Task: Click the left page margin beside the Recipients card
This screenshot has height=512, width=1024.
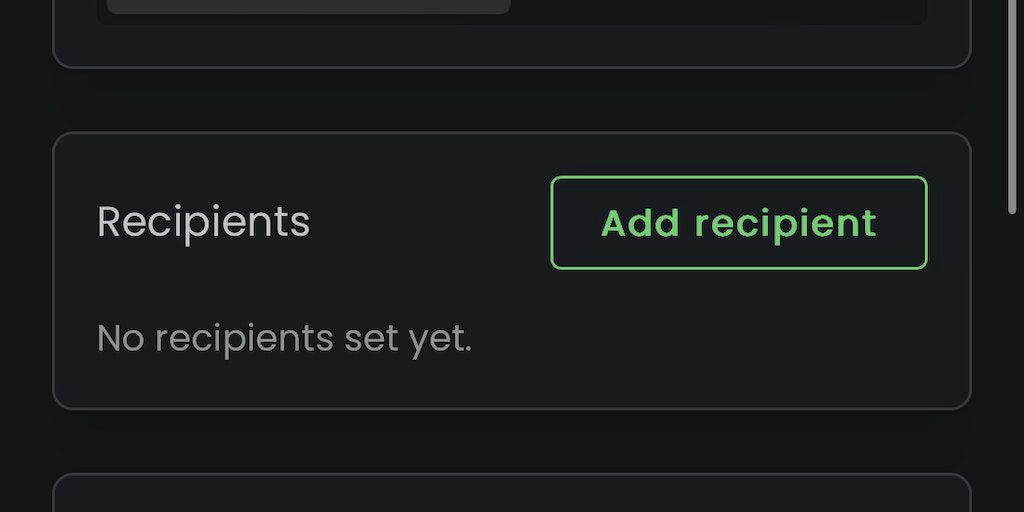Action: coord(25,270)
